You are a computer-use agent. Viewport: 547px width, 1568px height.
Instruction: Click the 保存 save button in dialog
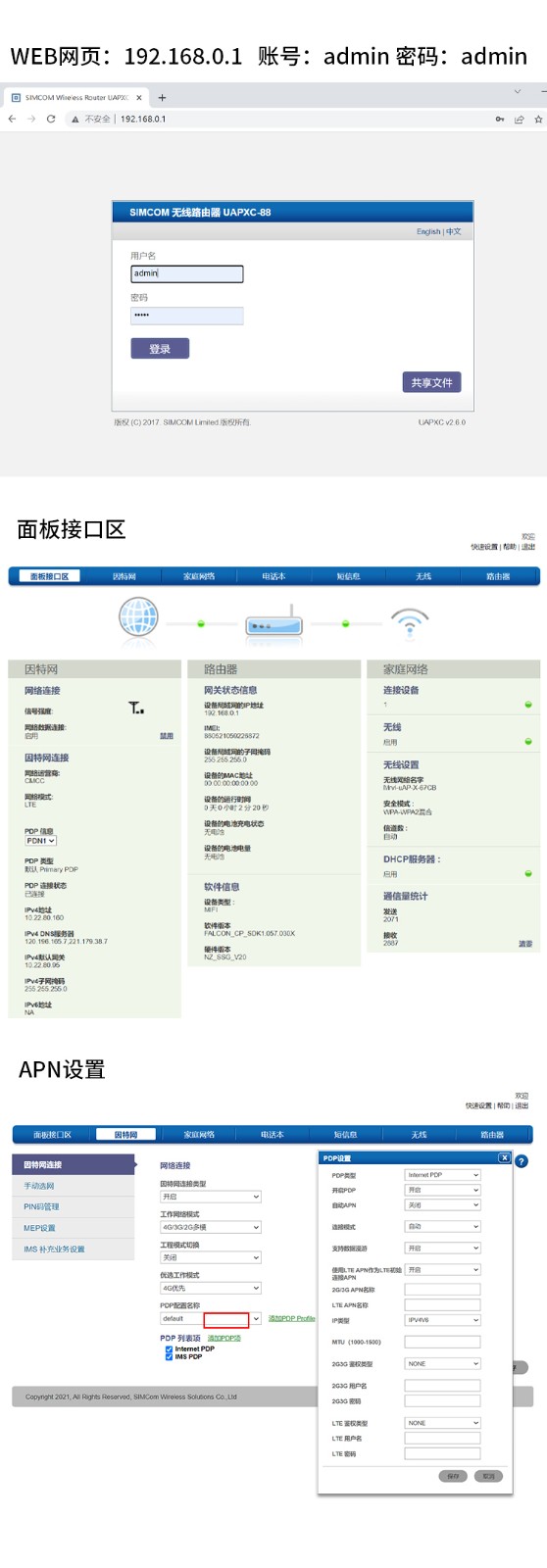(x=453, y=1476)
